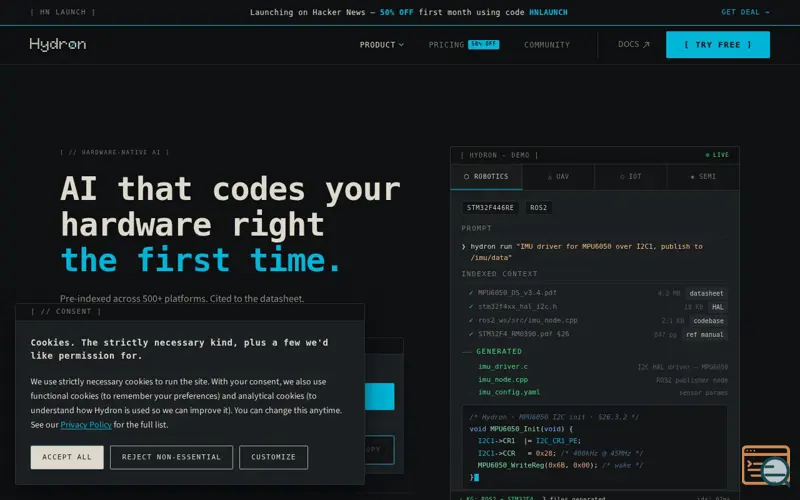Click the INDEXED CONTEXT heading
Viewport: 800px width, 500px height.
[x=499, y=274]
